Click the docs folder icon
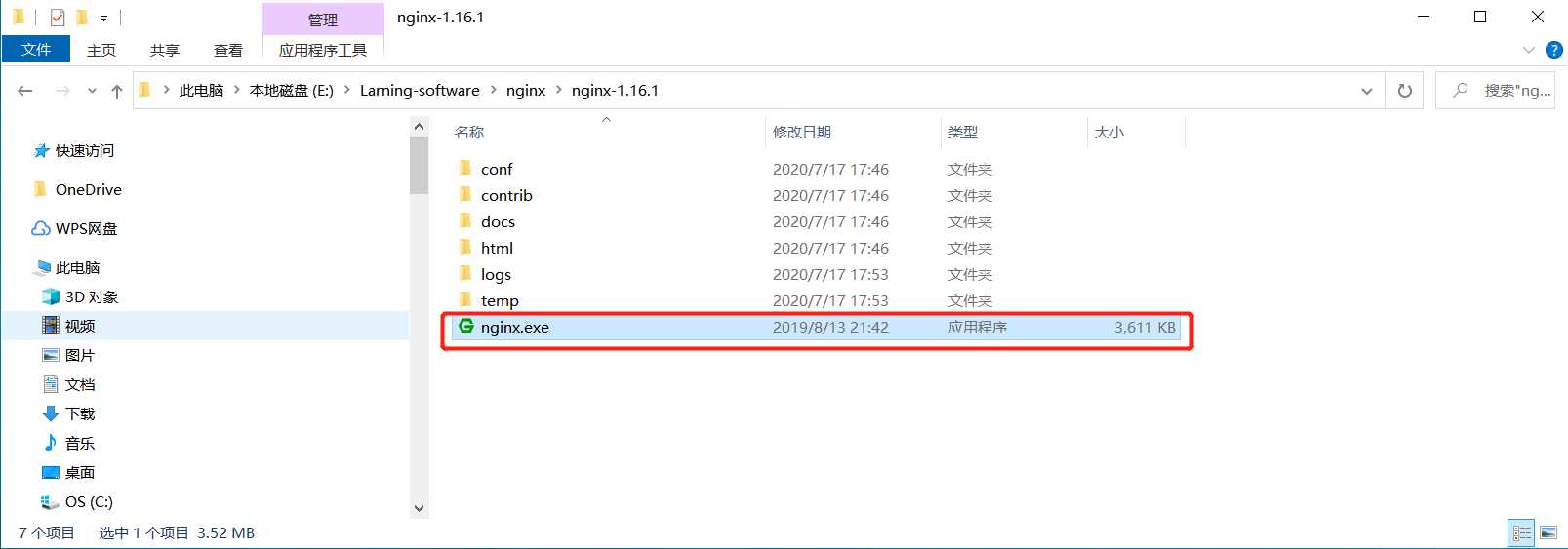This screenshot has height=549, width=1568. (465, 221)
